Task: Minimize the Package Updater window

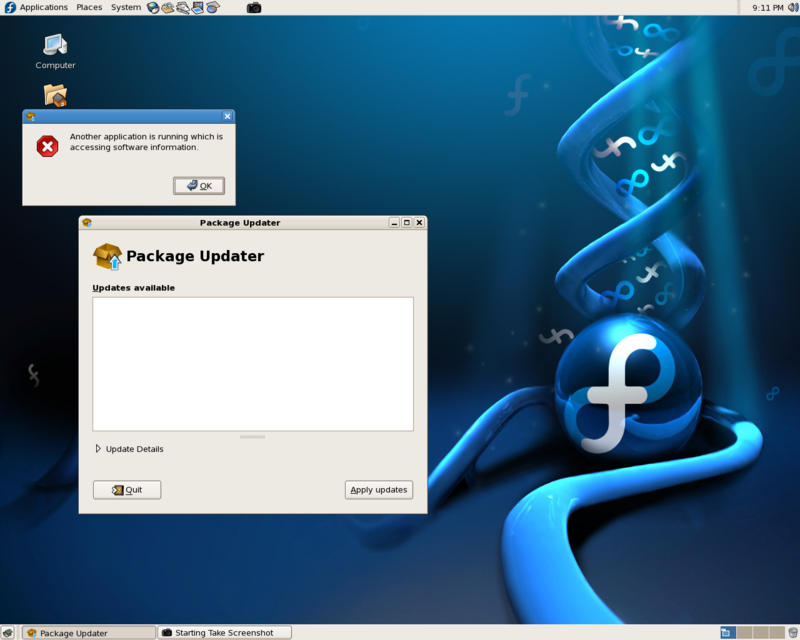Action: point(394,223)
